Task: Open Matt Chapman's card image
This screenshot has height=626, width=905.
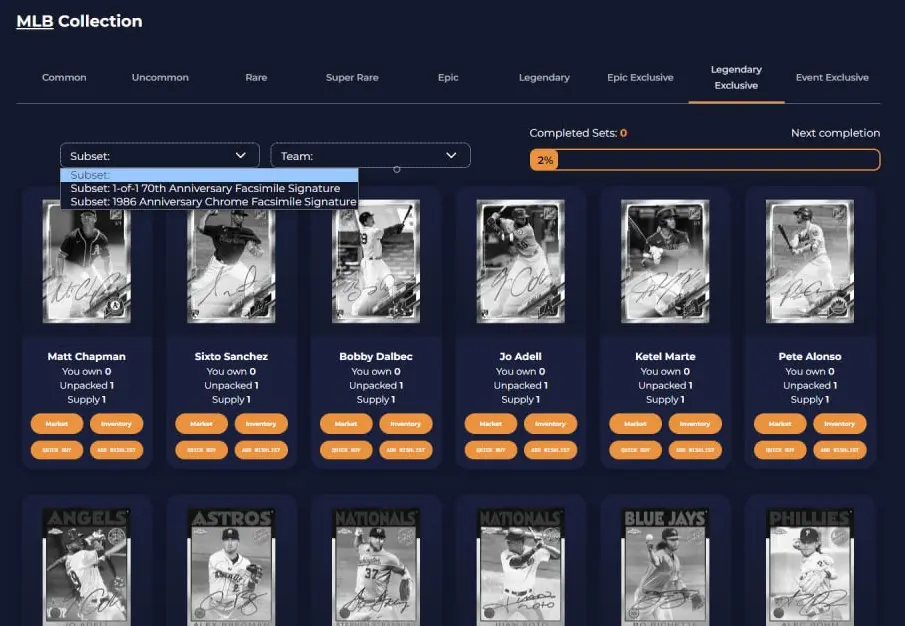Action: [x=87, y=261]
